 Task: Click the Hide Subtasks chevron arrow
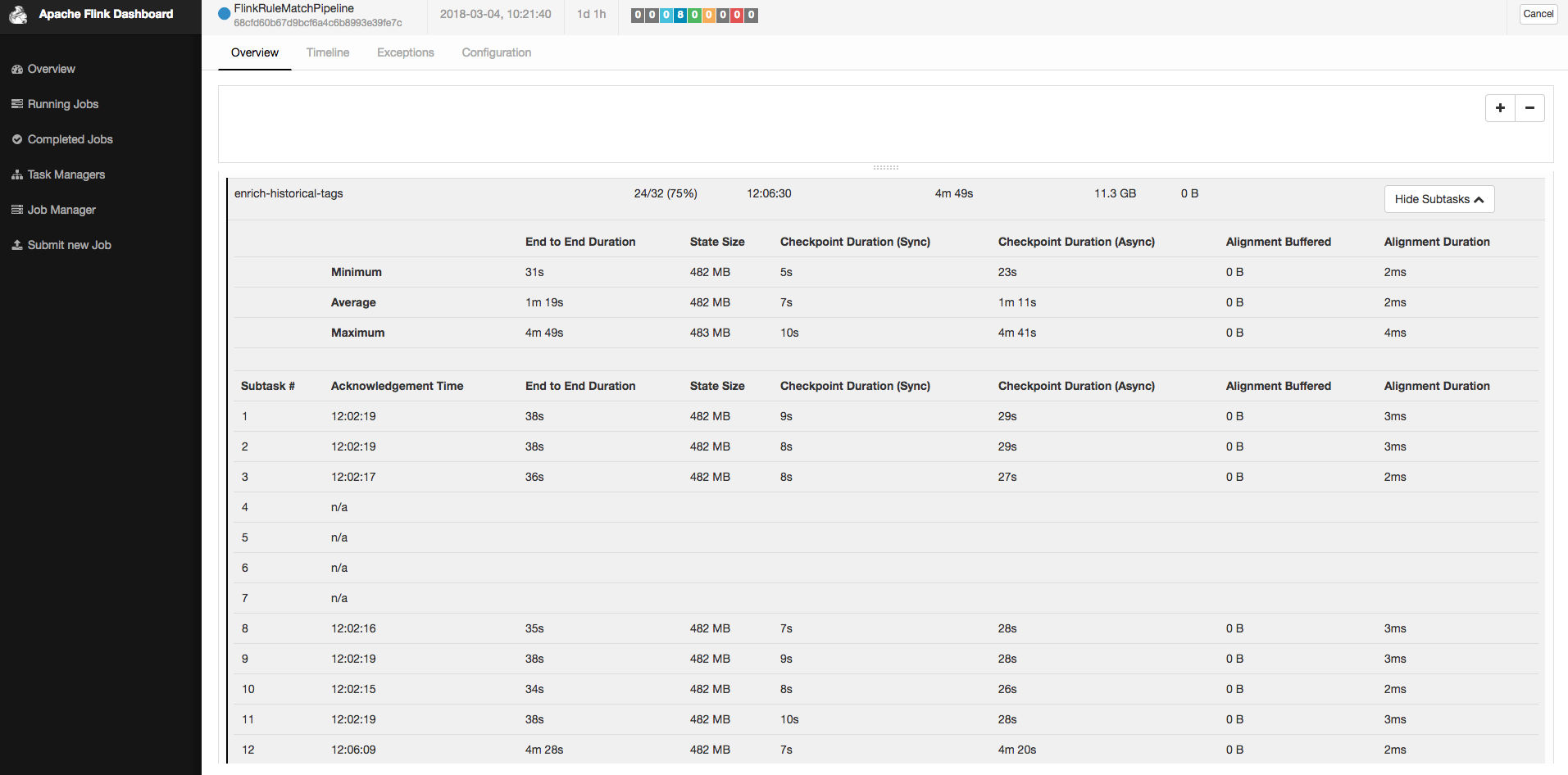(1479, 200)
